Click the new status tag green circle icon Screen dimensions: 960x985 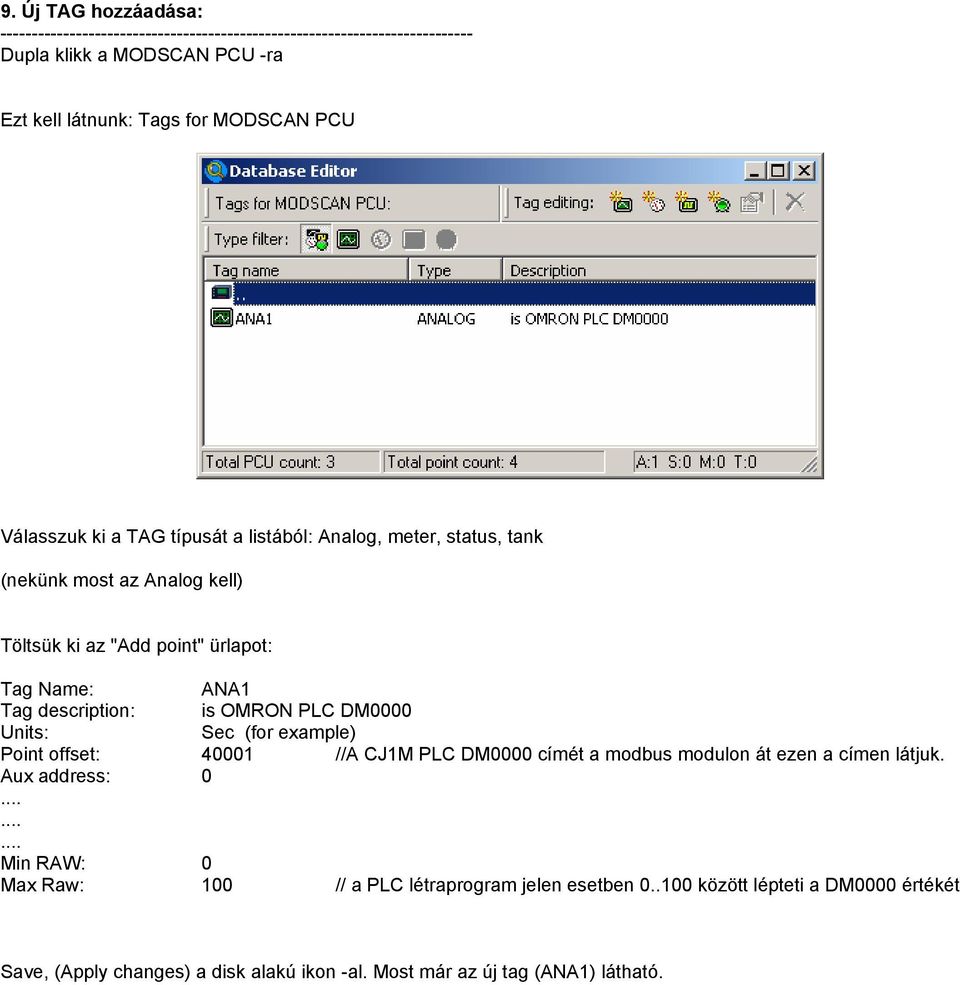(x=719, y=202)
